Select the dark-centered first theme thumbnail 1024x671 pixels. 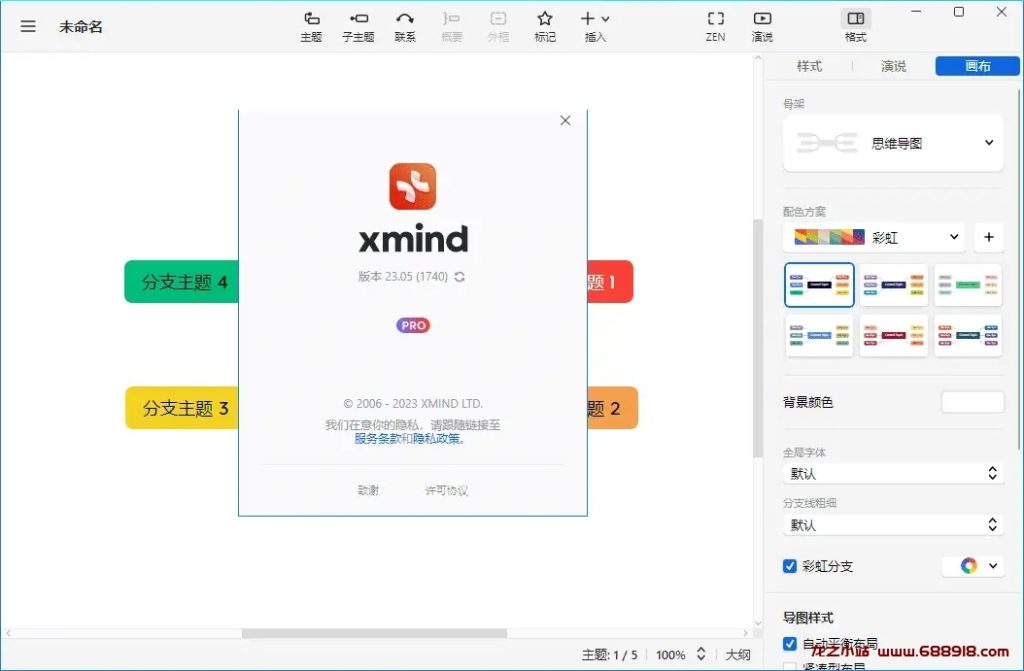tap(819, 285)
